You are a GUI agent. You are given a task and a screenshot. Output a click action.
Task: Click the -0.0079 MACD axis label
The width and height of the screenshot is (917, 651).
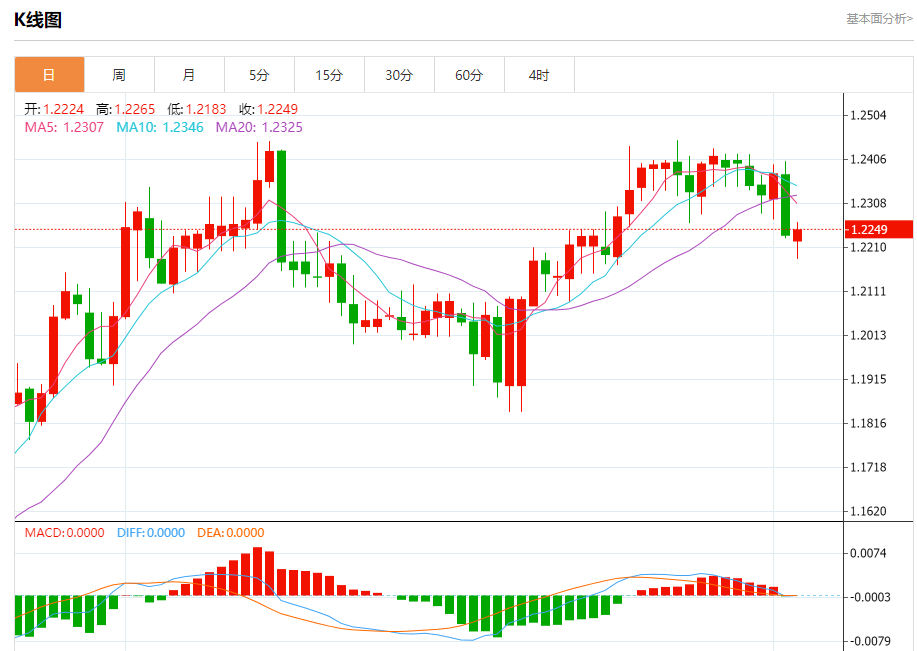pos(869,642)
